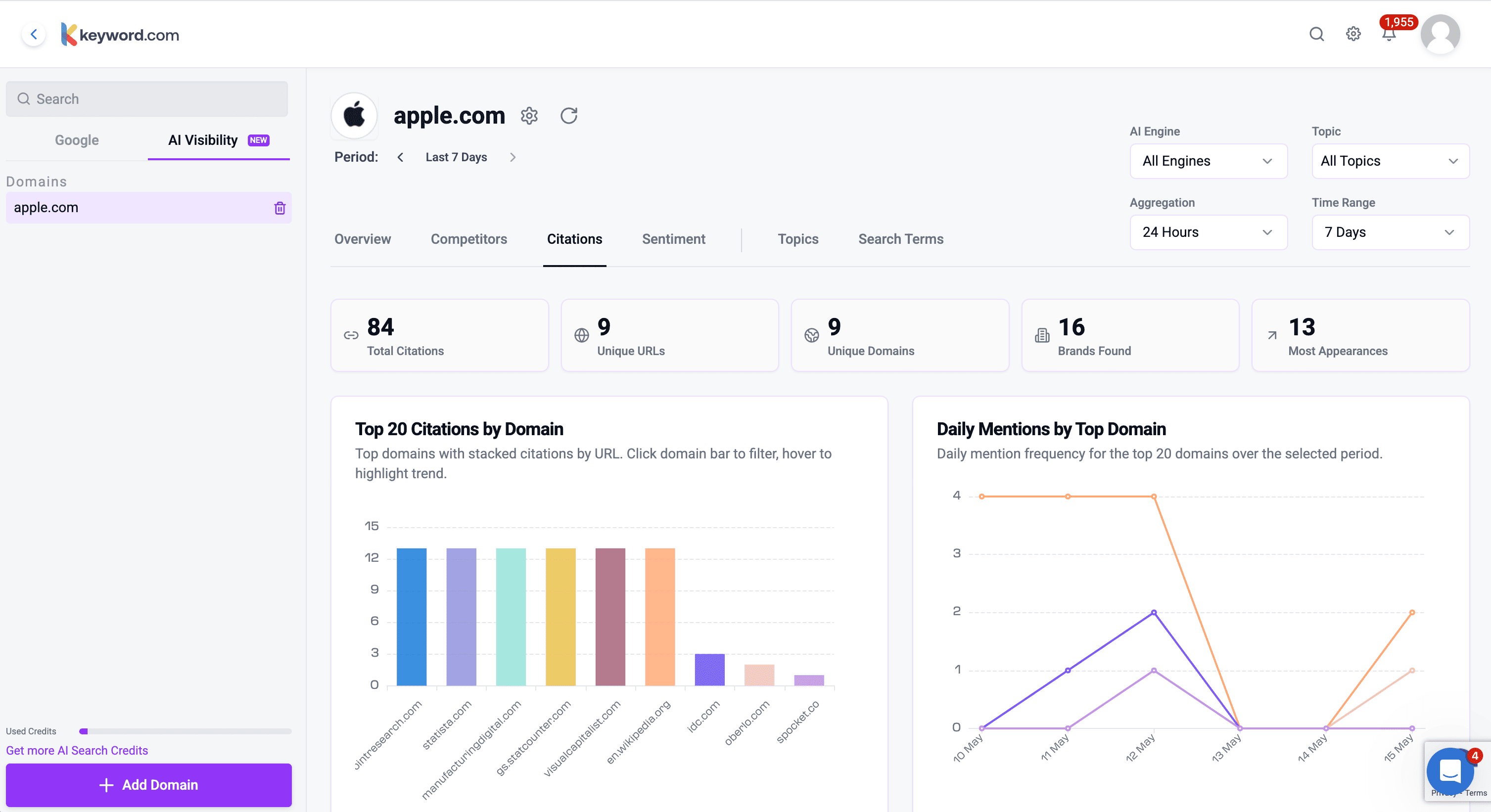Click Get more AI Search Credits link
This screenshot has height=812, width=1491.
click(77, 750)
